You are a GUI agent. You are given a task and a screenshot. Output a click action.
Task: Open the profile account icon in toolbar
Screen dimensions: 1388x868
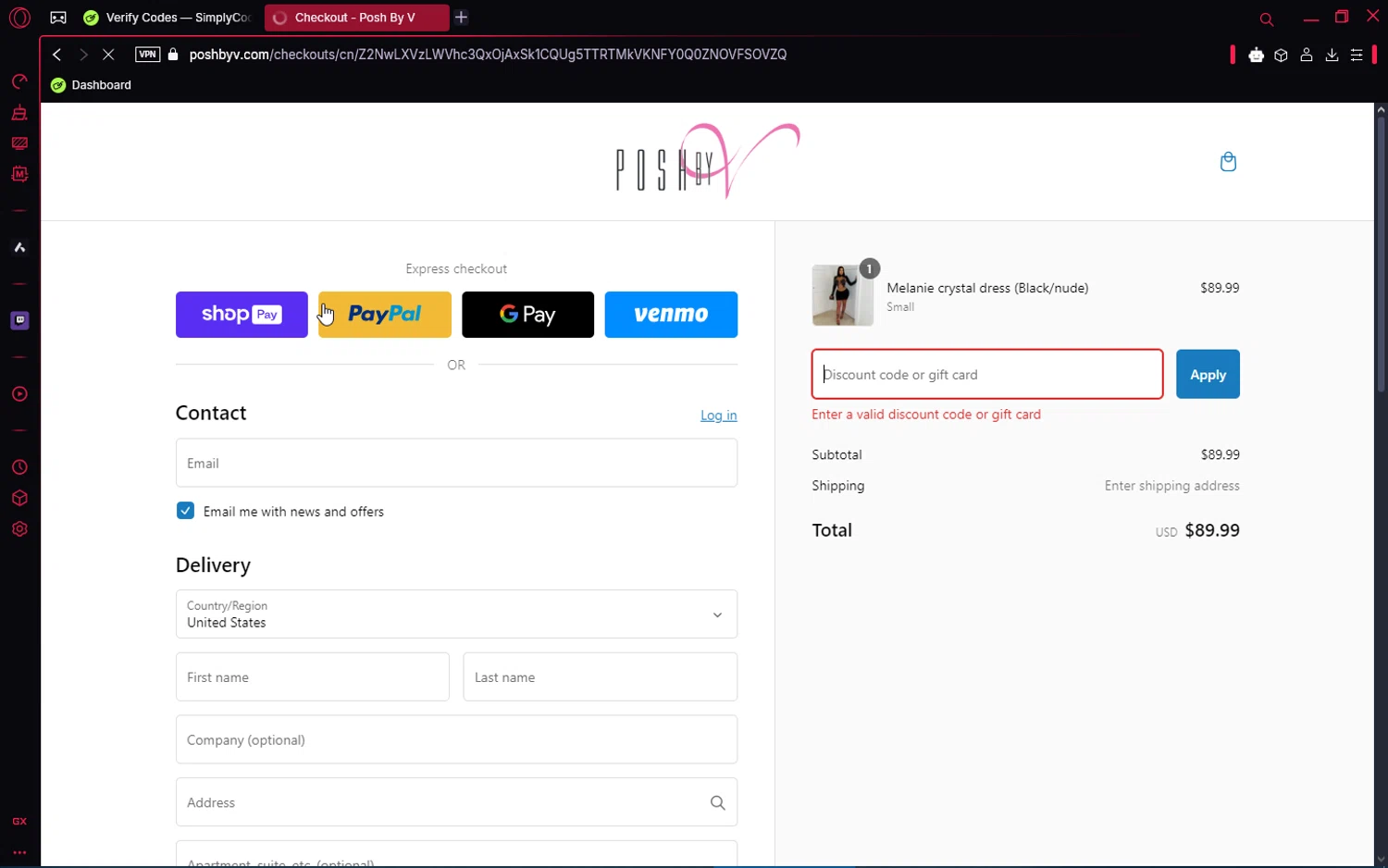click(1307, 56)
